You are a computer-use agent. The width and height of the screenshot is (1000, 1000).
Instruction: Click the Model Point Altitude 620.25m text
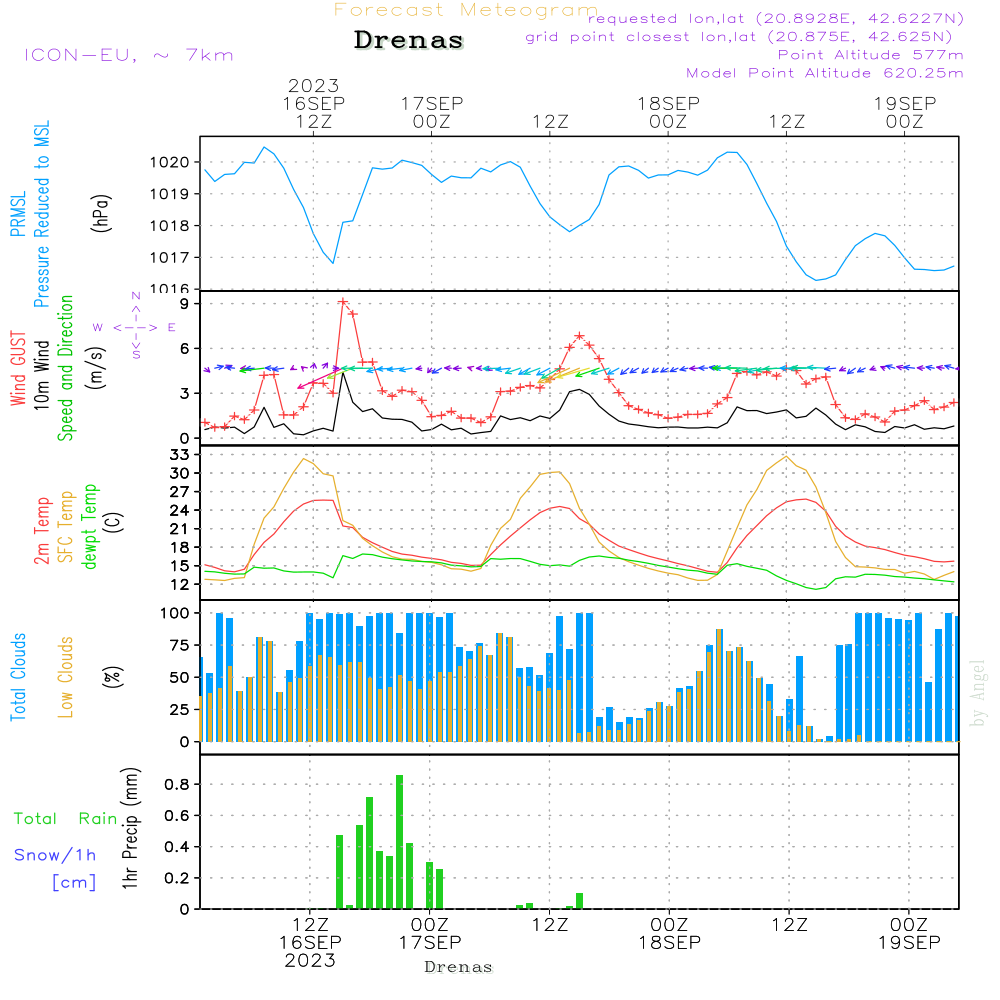(824, 73)
